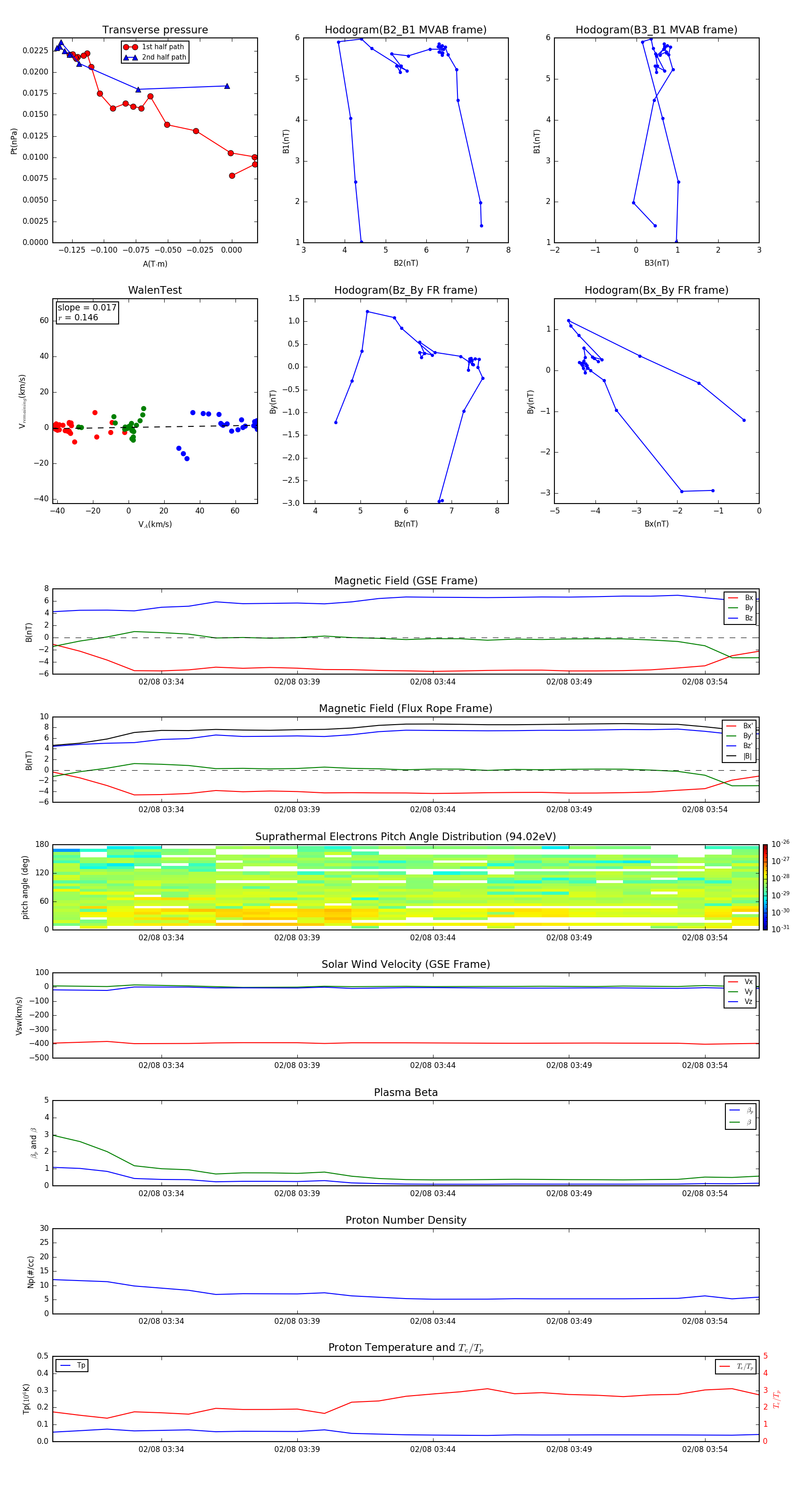The height and width of the screenshot is (1489, 812).
Task: Click the 'Hodogram(Bx_By FR frame)' title
Action: 656,290
